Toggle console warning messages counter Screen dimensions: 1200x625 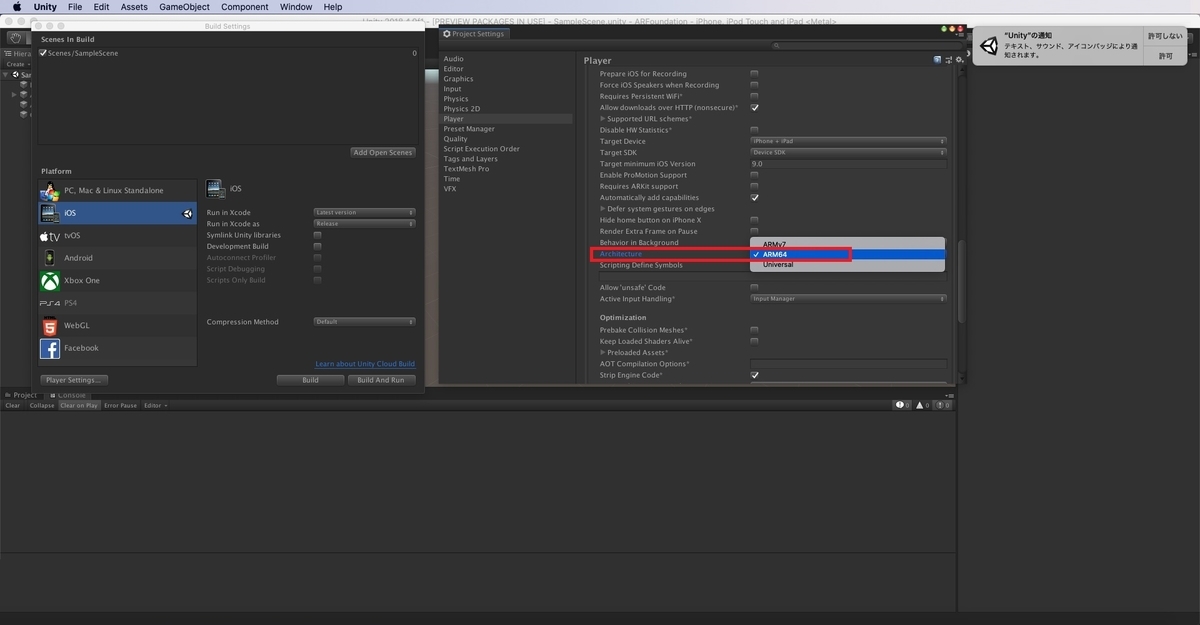pyautogui.click(x=924, y=405)
